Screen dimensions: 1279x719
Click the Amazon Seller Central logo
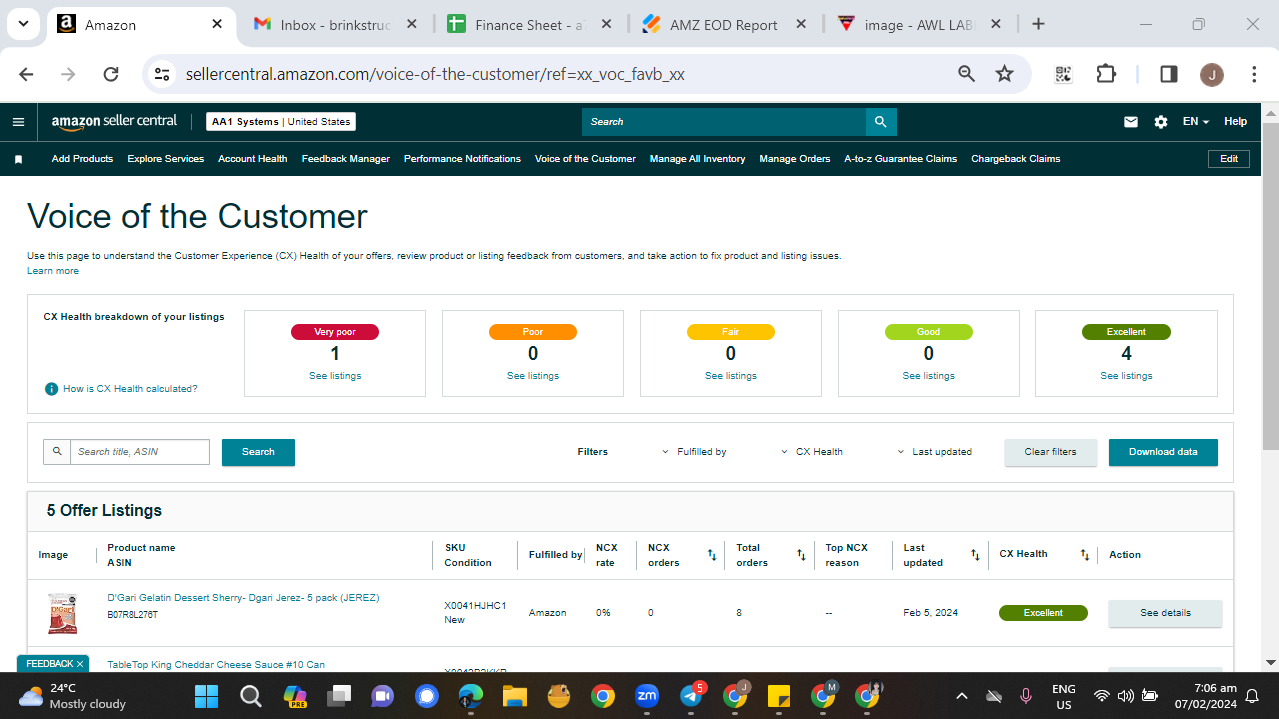tap(114, 121)
